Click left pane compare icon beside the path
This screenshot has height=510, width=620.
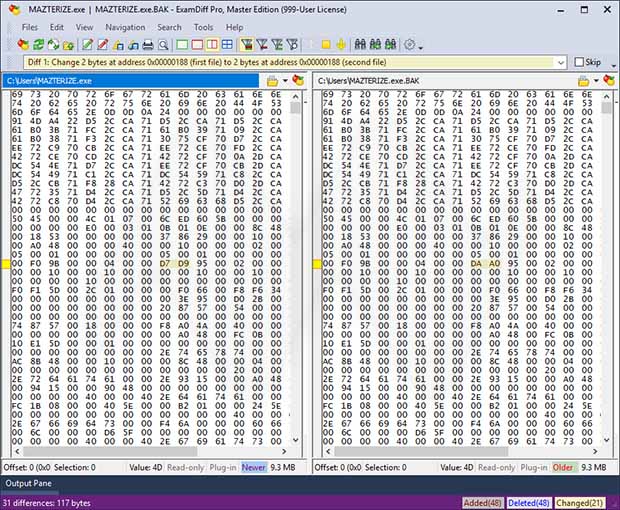[298, 81]
